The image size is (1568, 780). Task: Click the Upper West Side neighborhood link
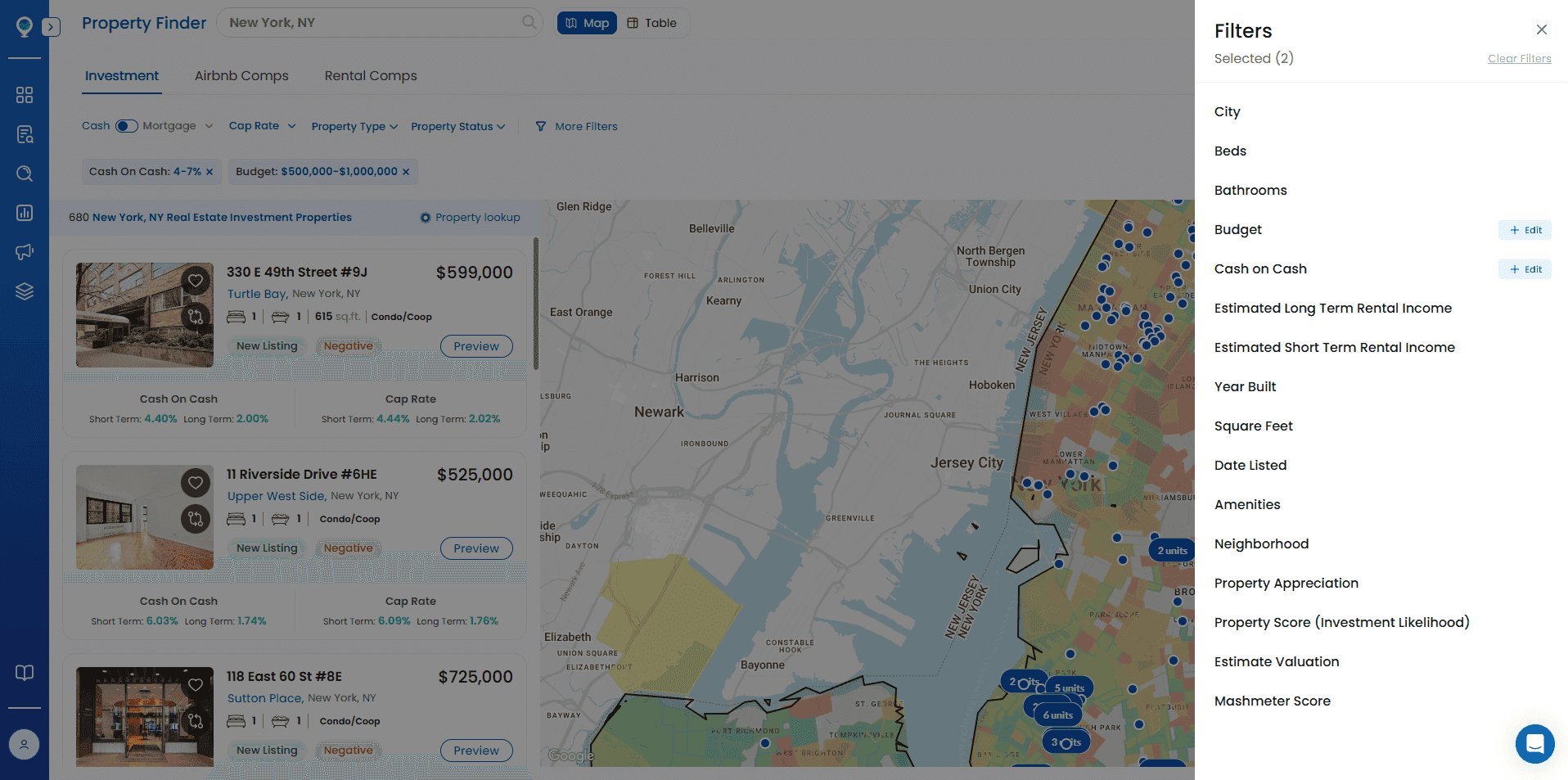[x=276, y=496]
